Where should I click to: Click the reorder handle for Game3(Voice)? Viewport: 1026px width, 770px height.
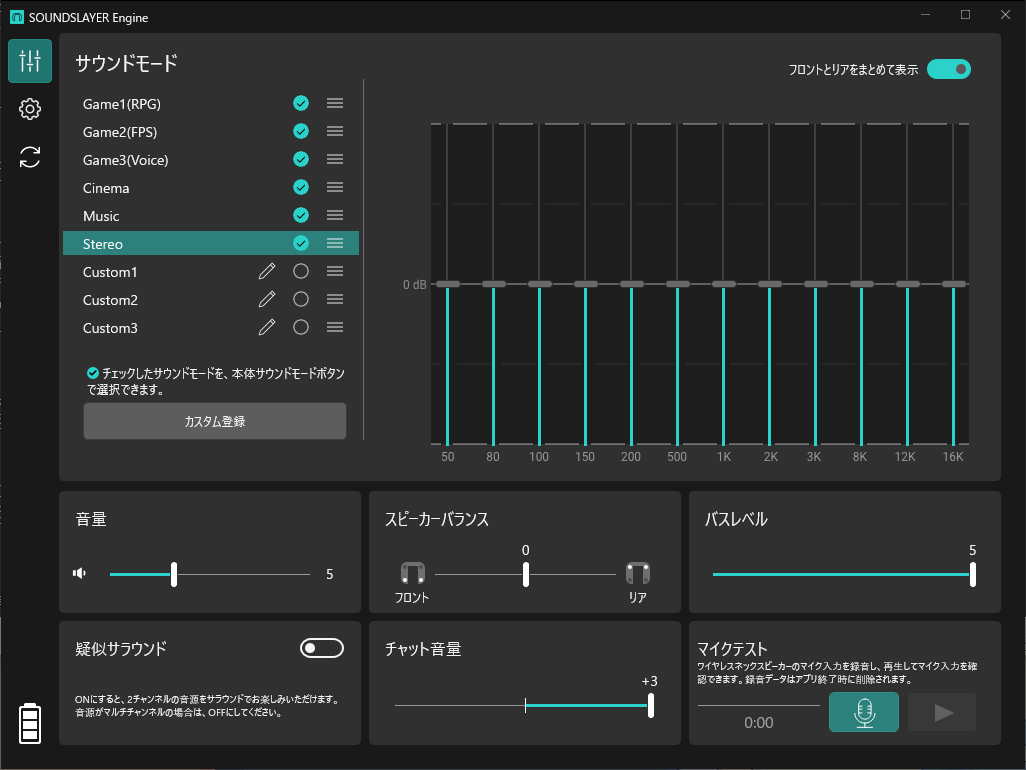click(x=335, y=160)
